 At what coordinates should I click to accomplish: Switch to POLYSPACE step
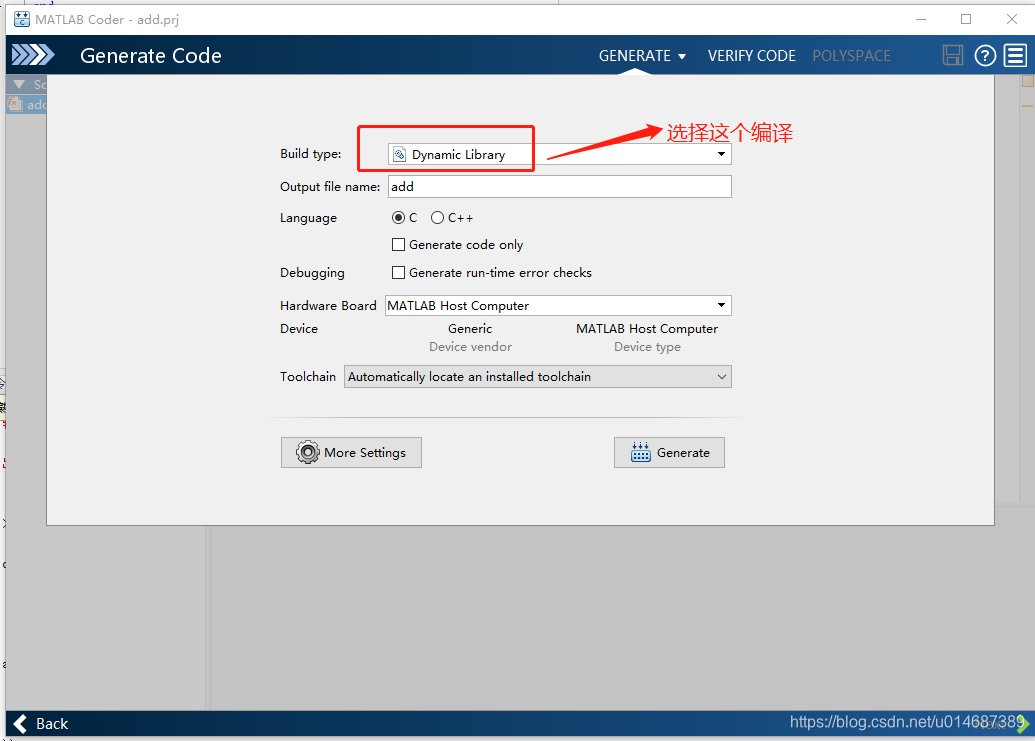click(851, 56)
